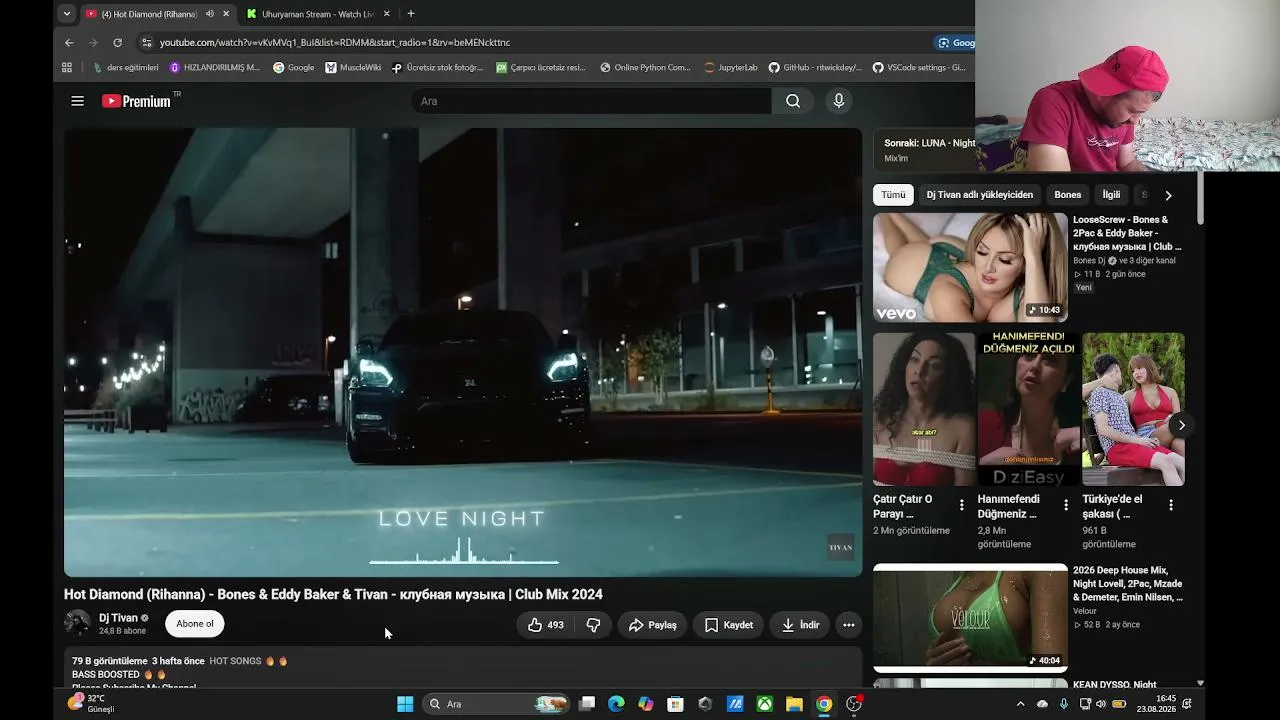Viewport: 1280px width, 720px height.
Task: View site information icon in address bar
Action: point(147,43)
